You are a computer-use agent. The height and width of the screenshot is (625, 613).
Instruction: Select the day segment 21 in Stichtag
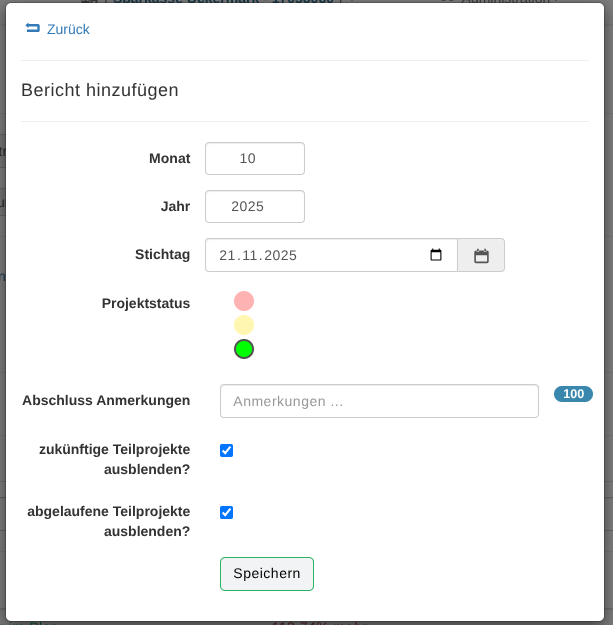(x=227, y=255)
